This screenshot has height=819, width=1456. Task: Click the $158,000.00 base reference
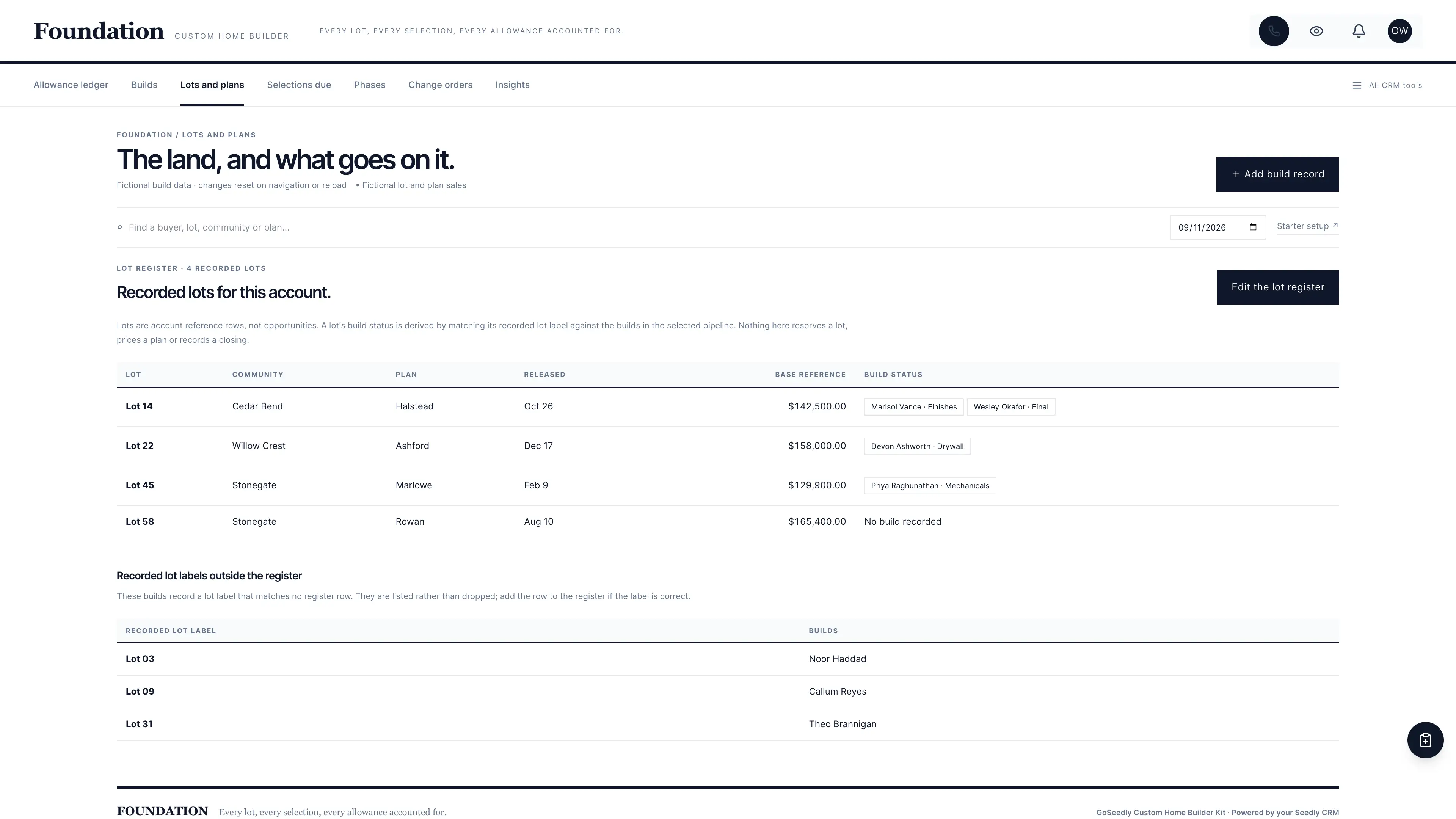[x=817, y=446]
